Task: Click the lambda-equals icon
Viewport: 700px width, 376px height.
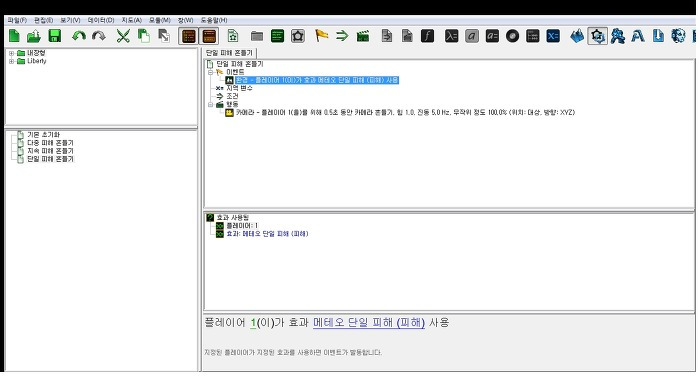Action: [x=451, y=36]
